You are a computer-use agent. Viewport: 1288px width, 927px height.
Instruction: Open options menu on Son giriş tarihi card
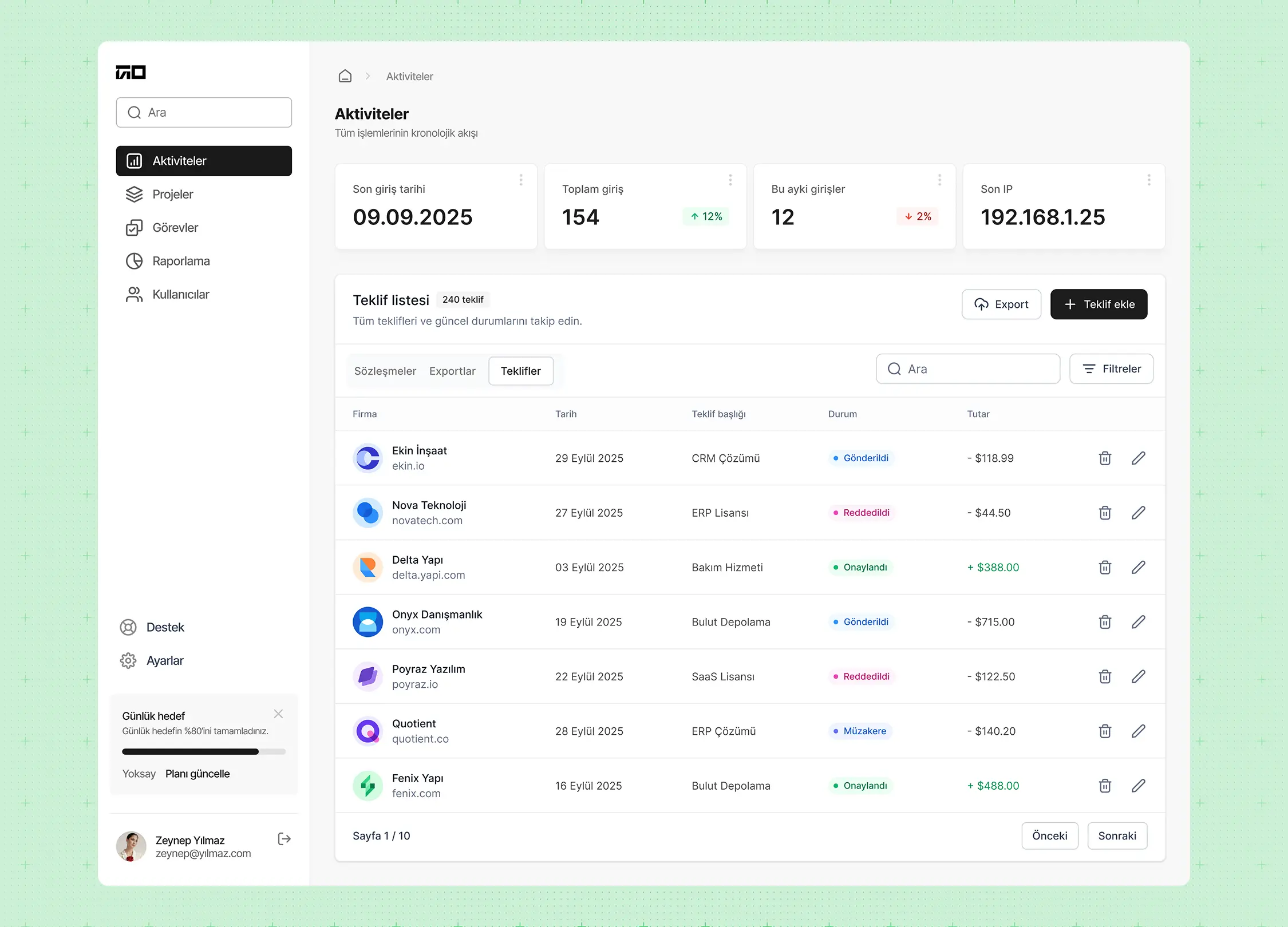521,180
